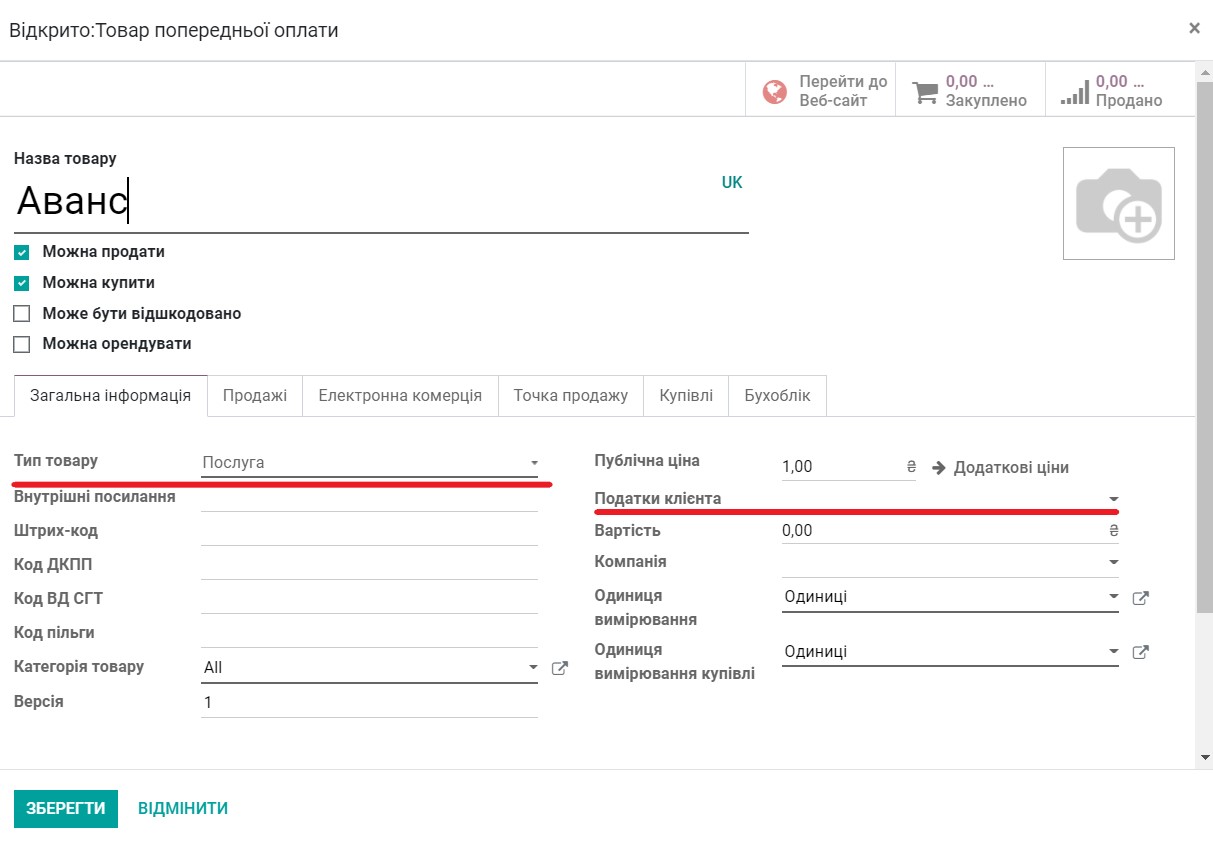This screenshot has width=1213, height=845.
Task: Expand the Податки клієнта dropdown
Action: pos(1113,497)
